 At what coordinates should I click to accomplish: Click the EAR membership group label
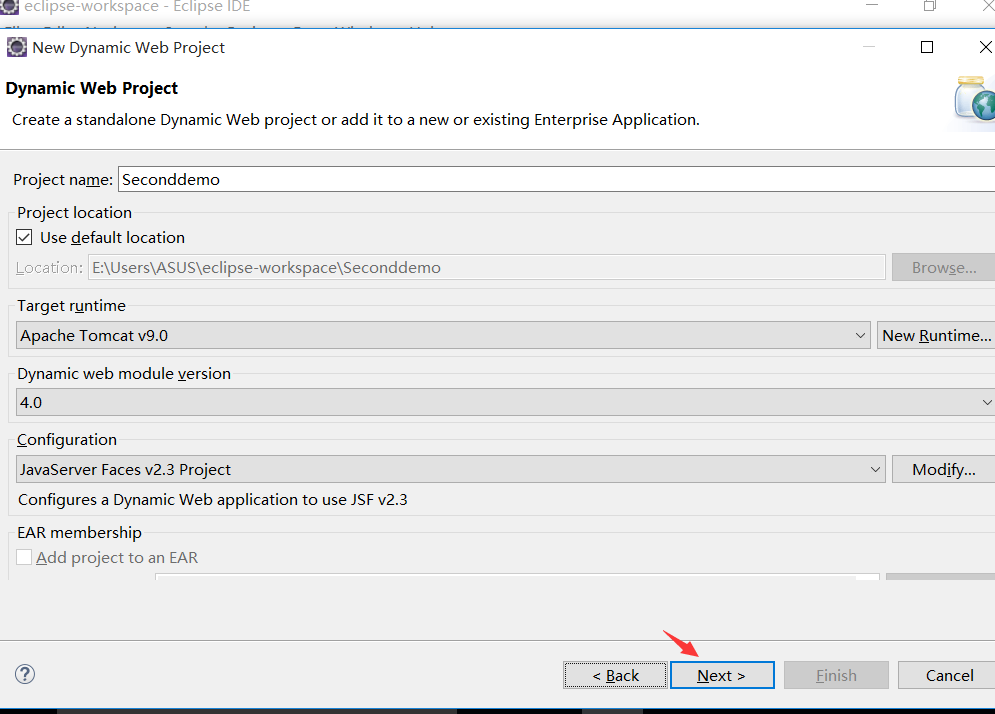click(79, 532)
